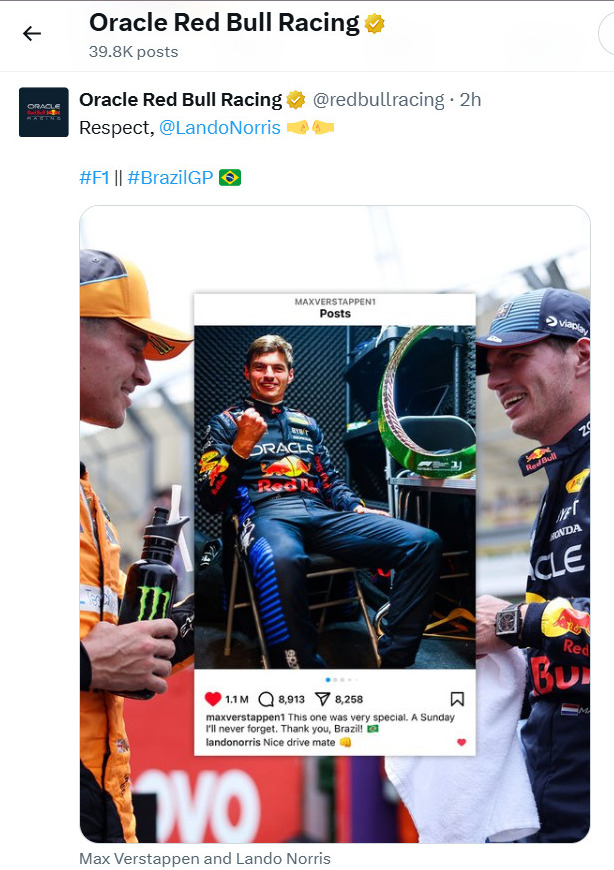This screenshot has height=870, width=614.
Task: Click the Brazil flag emoji after #BrazilGP
Action: [230, 178]
